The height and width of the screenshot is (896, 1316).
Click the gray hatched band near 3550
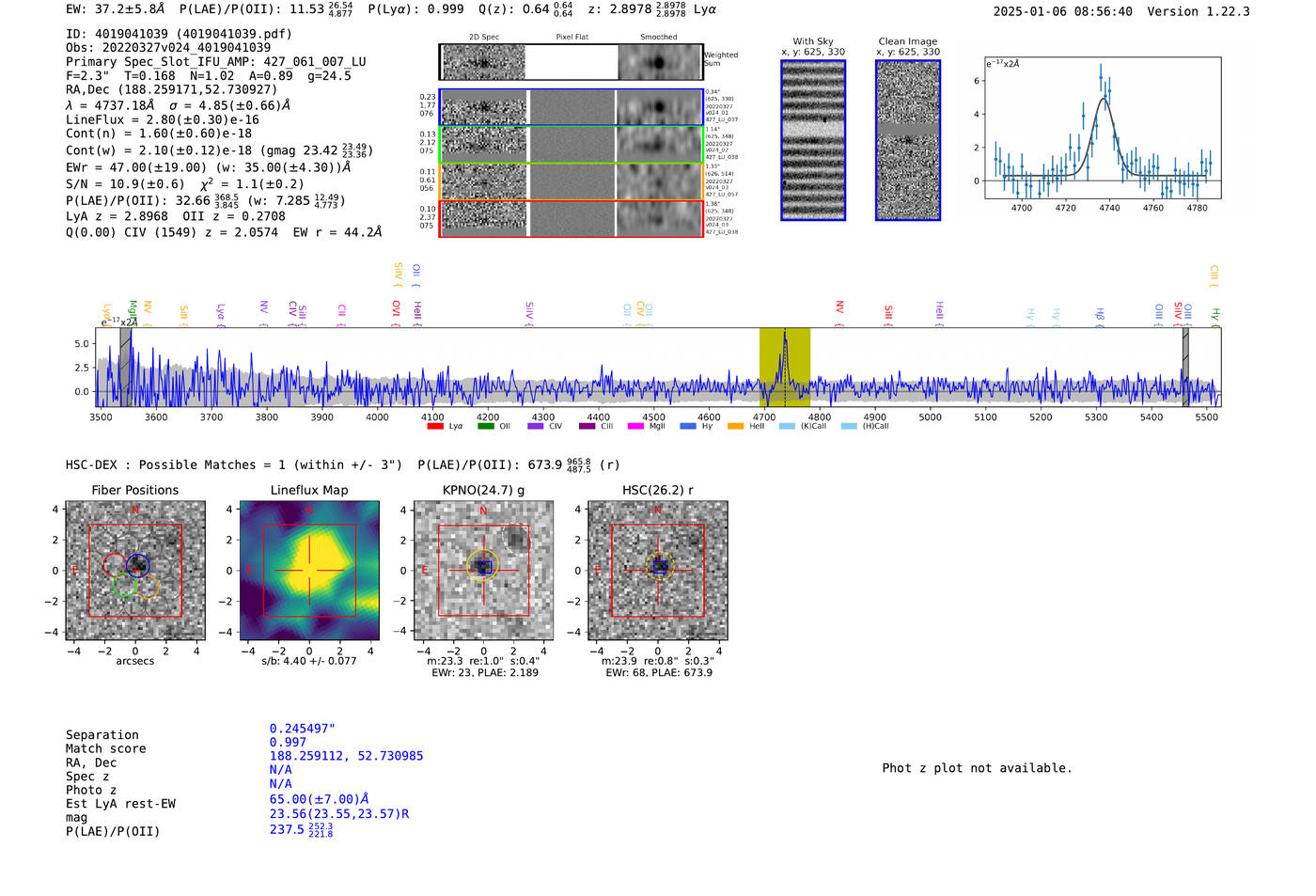(125, 367)
